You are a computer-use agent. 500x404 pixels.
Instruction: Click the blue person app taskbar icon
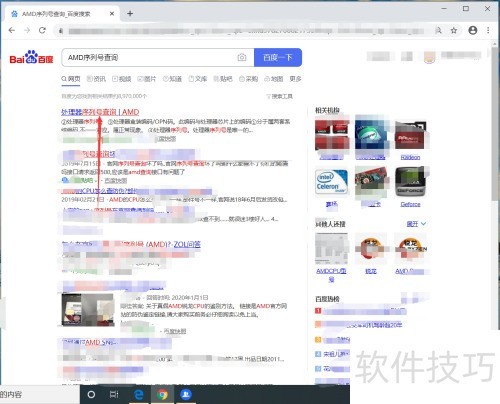pyautogui.click(x=186, y=395)
